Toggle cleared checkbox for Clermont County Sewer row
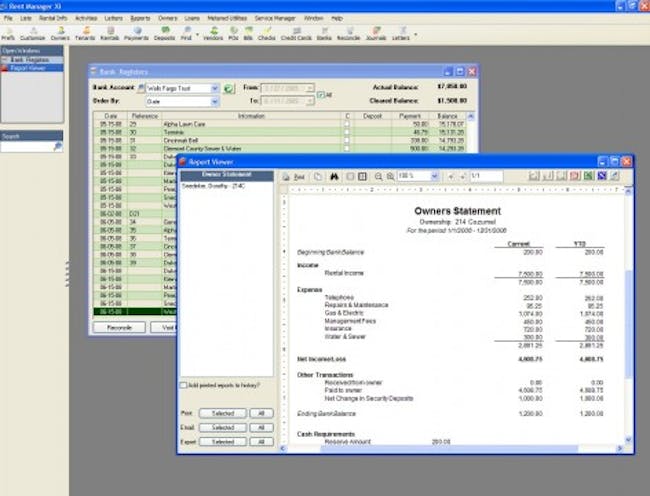This screenshot has width=650, height=496. tap(347, 148)
